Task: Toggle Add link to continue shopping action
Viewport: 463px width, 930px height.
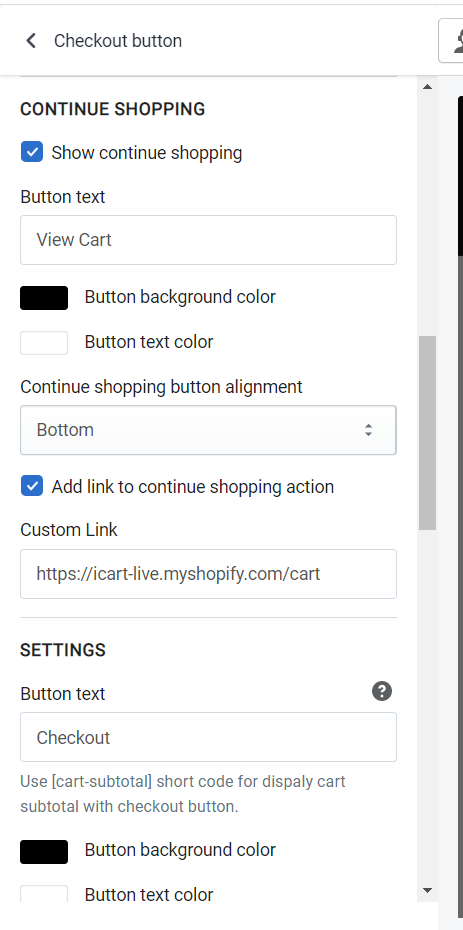Action: pyautogui.click(x=31, y=487)
